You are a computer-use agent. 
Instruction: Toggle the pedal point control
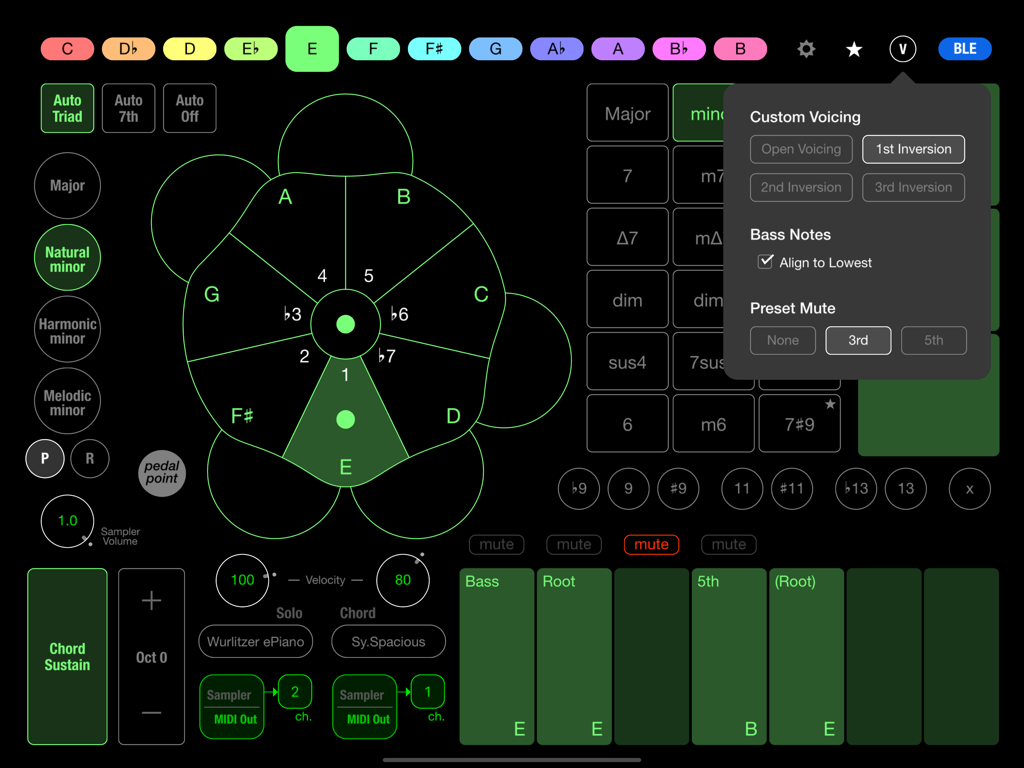click(x=161, y=473)
